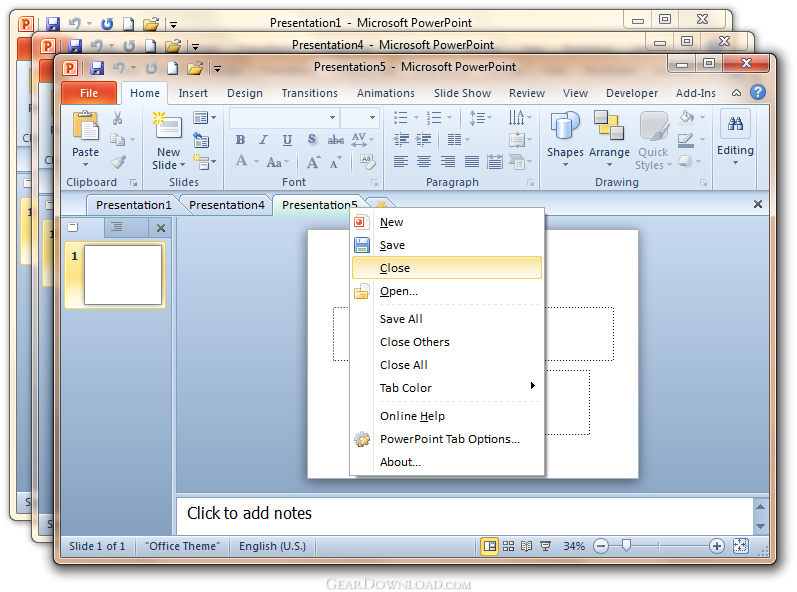Minimize the Ribbon with caret icon
The image size is (797, 592).
coord(736,93)
